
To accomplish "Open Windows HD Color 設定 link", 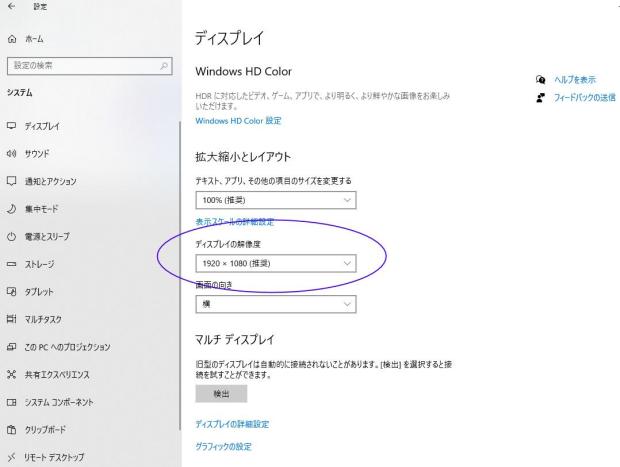I will (x=238, y=121).
